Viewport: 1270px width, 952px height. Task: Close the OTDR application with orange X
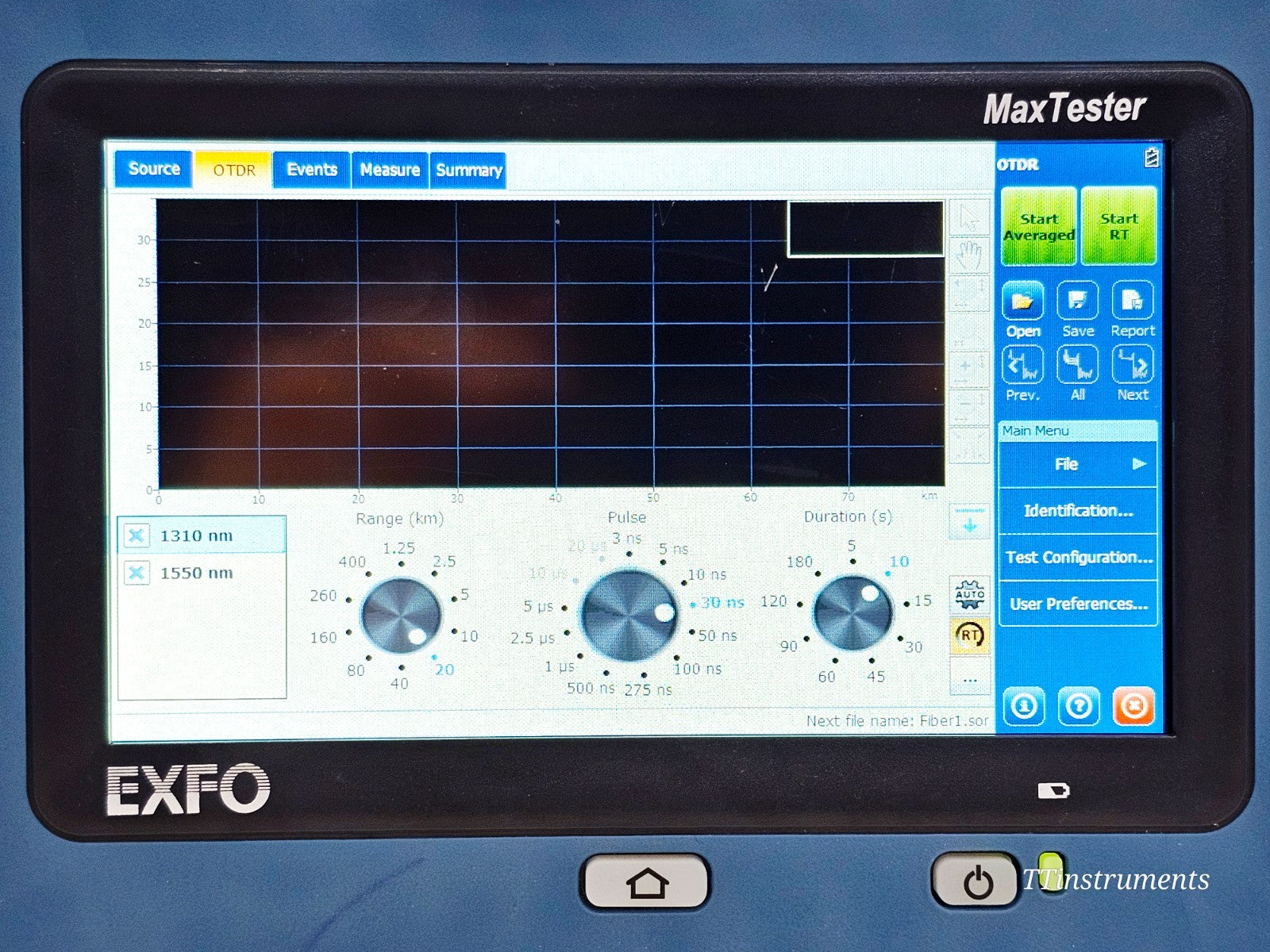(x=1133, y=706)
